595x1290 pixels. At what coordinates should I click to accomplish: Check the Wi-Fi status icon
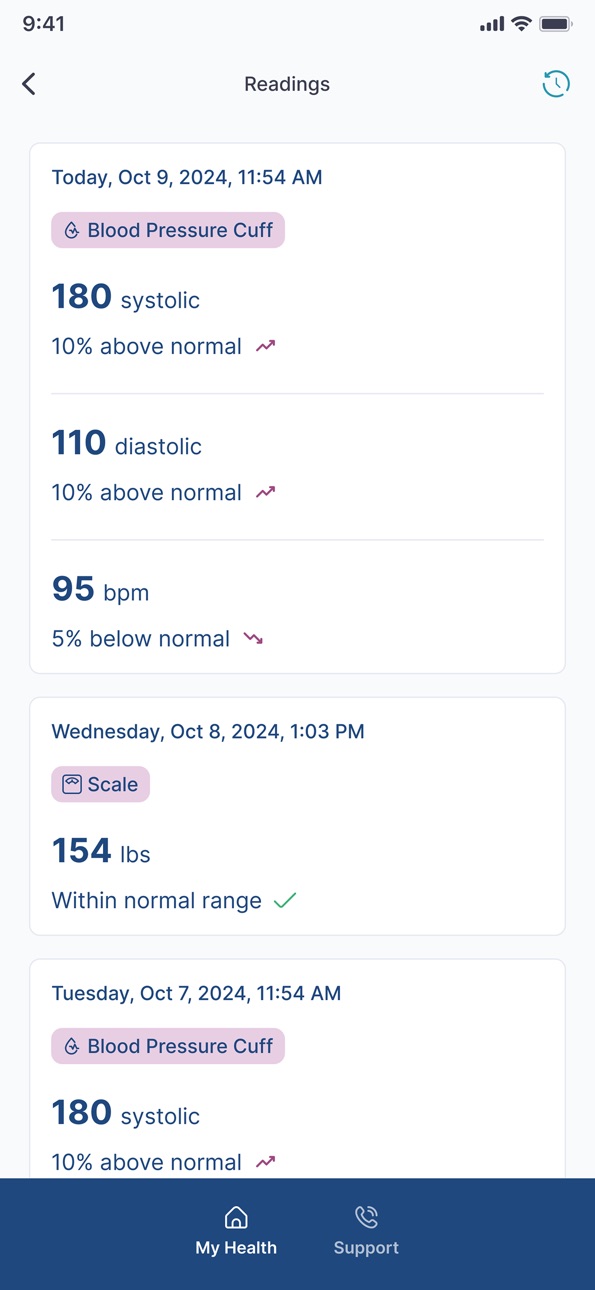pyautogui.click(x=521, y=24)
